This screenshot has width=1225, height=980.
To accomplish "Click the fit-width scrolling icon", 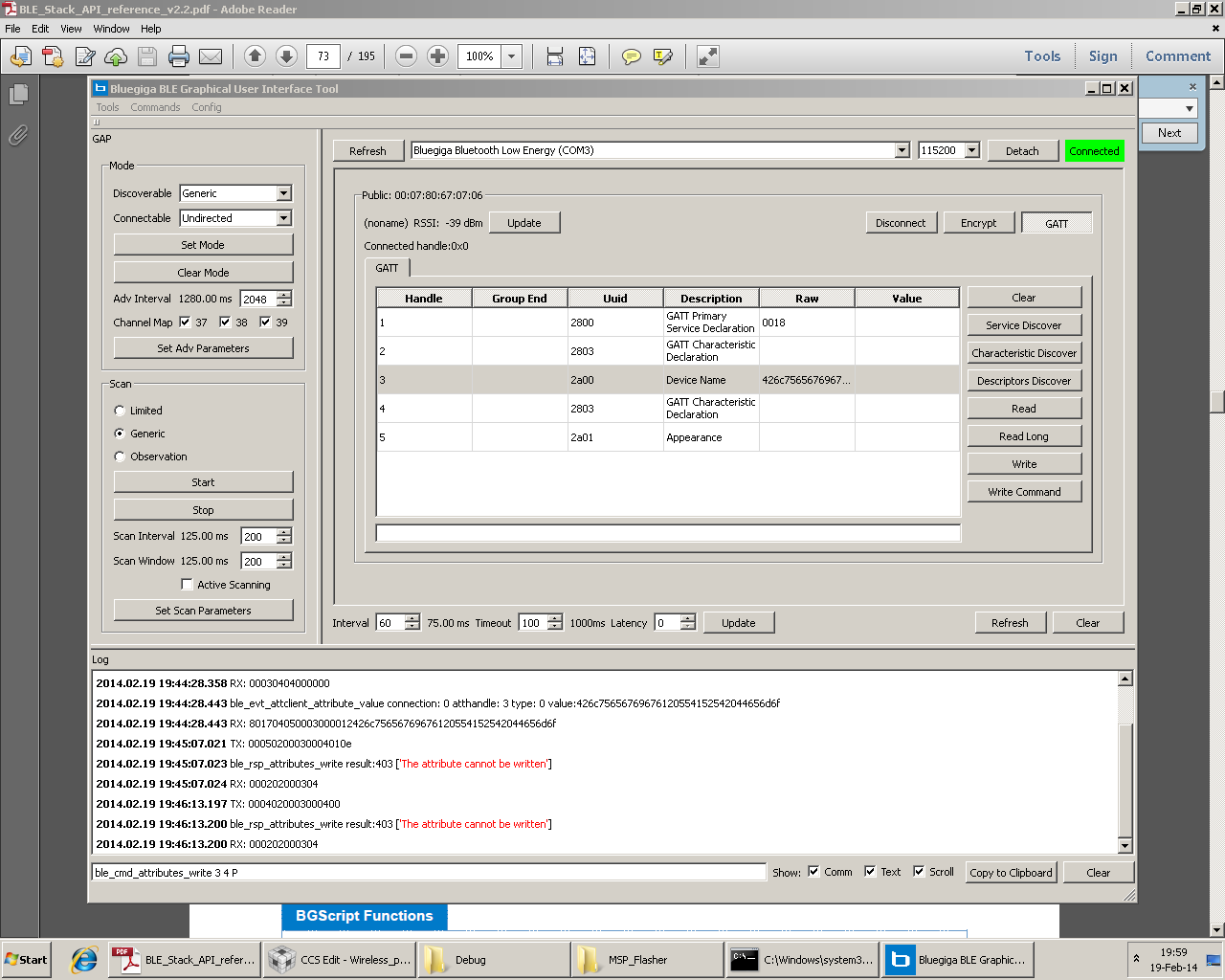I will point(555,56).
